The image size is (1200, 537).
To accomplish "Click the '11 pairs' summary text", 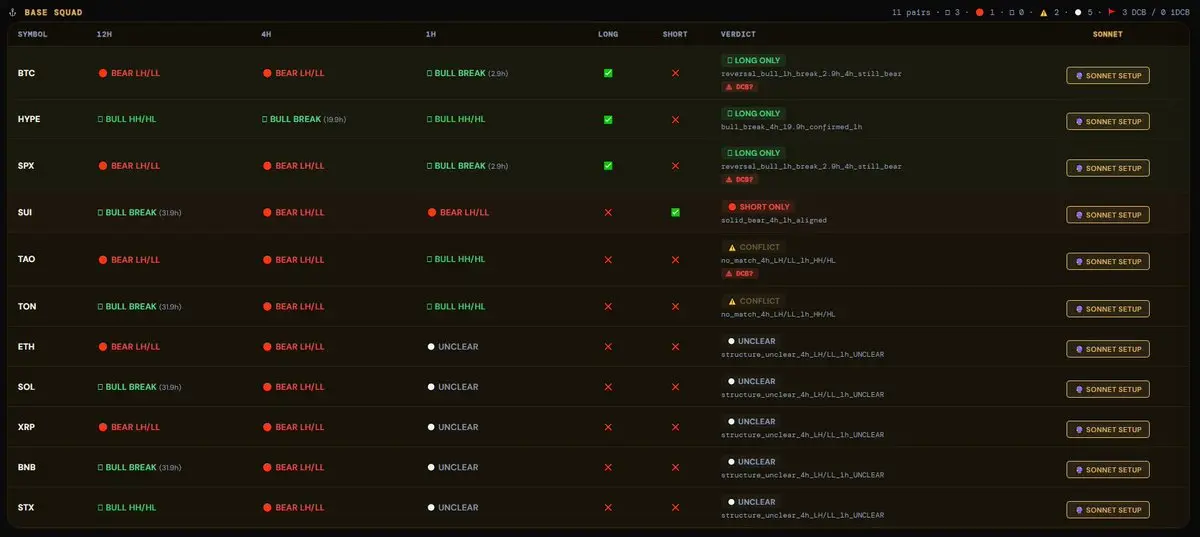I will pyautogui.click(x=913, y=12).
